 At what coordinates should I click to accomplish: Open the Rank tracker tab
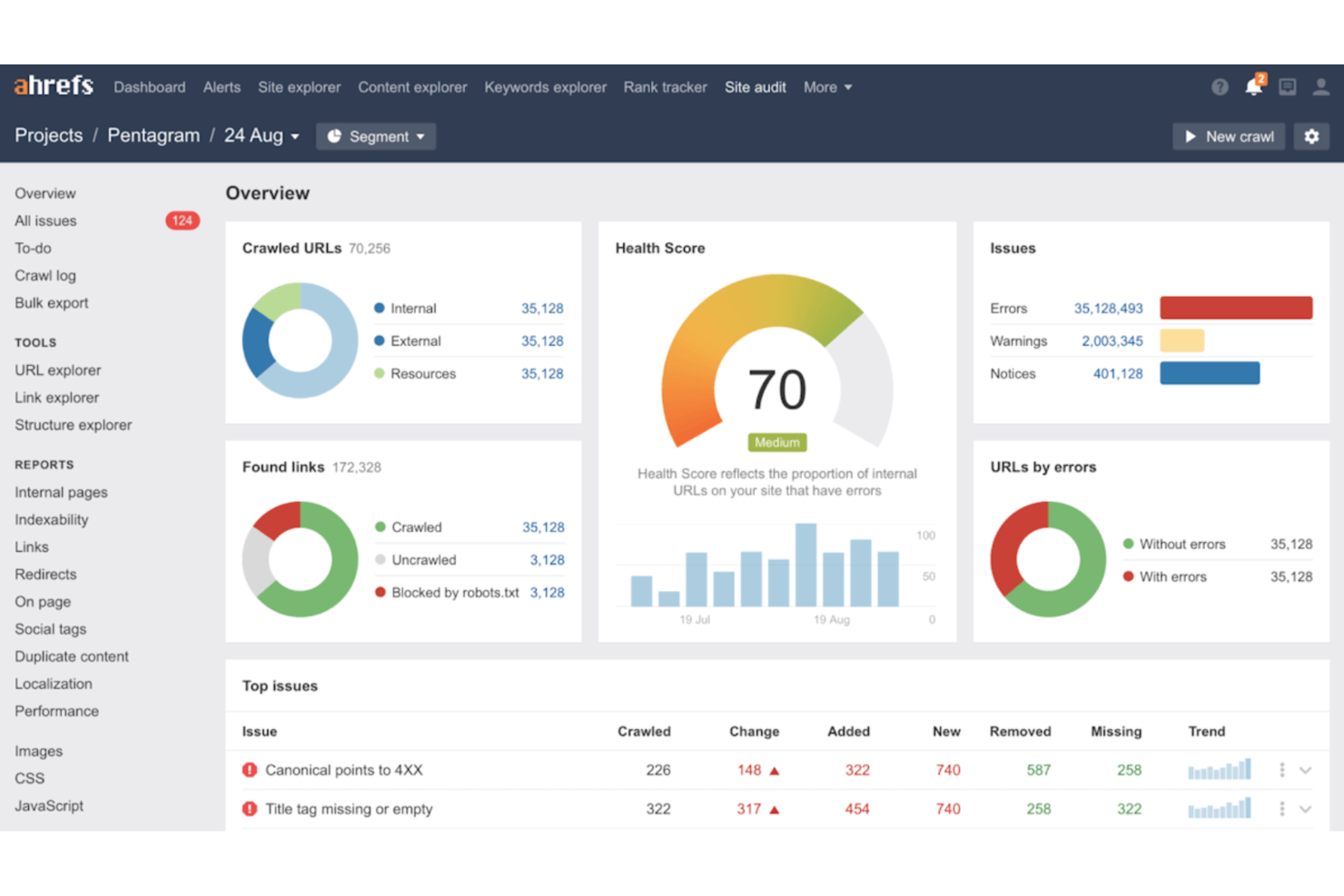pos(665,87)
